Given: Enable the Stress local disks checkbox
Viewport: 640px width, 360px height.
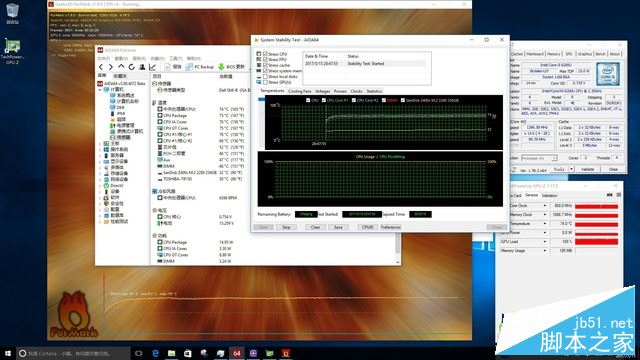Looking at the screenshot, I should pyautogui.click(x=265, y=77).
